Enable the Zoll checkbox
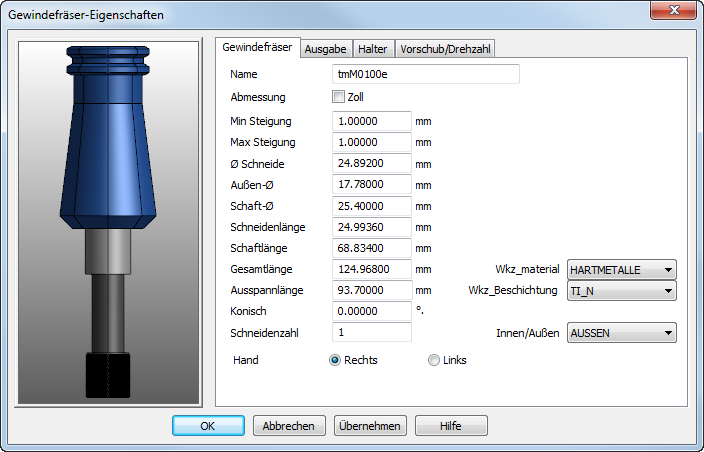704x452 pixels. (x=338, y=97)
